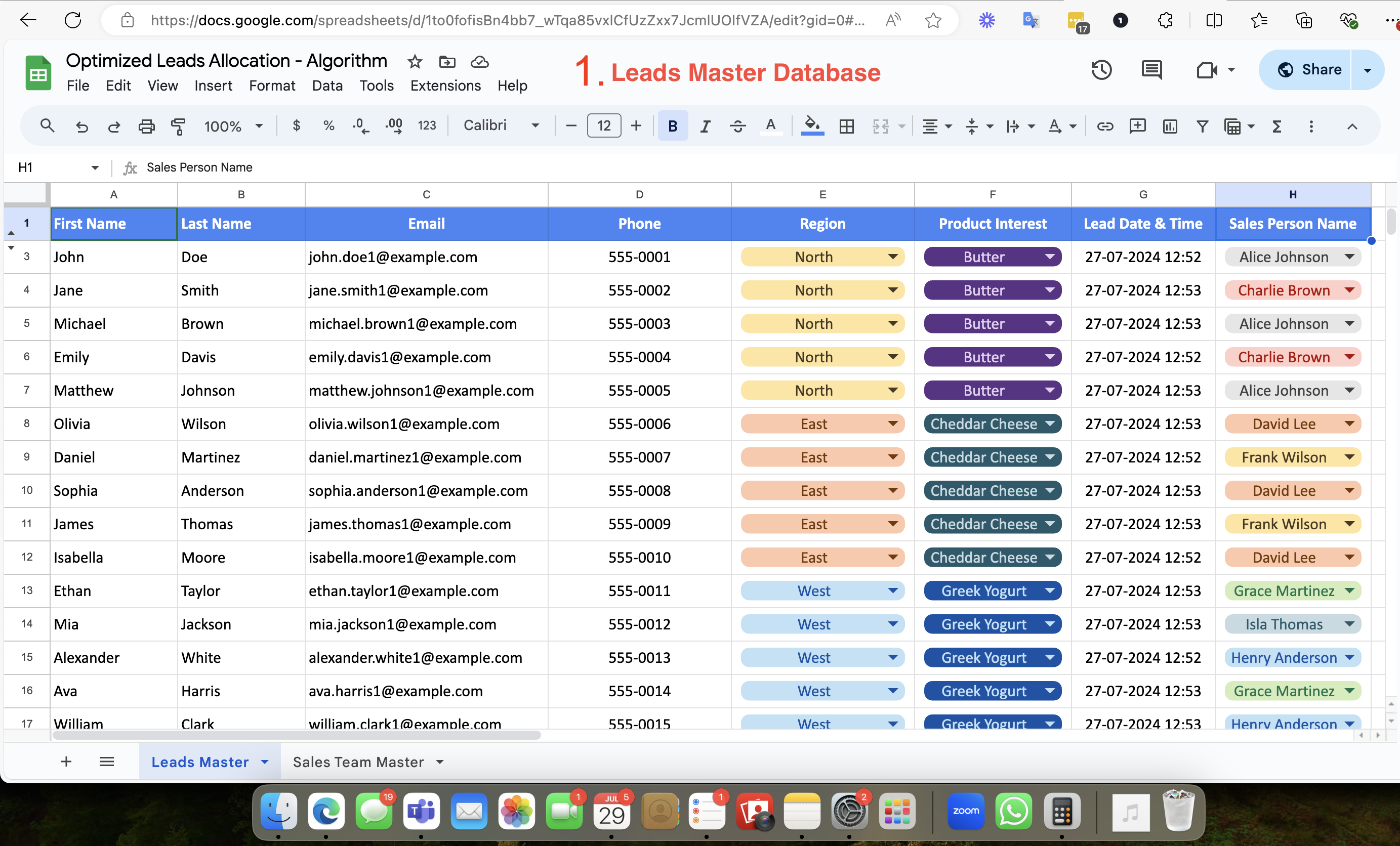Format as currency with dollar icon

point(296,125)
